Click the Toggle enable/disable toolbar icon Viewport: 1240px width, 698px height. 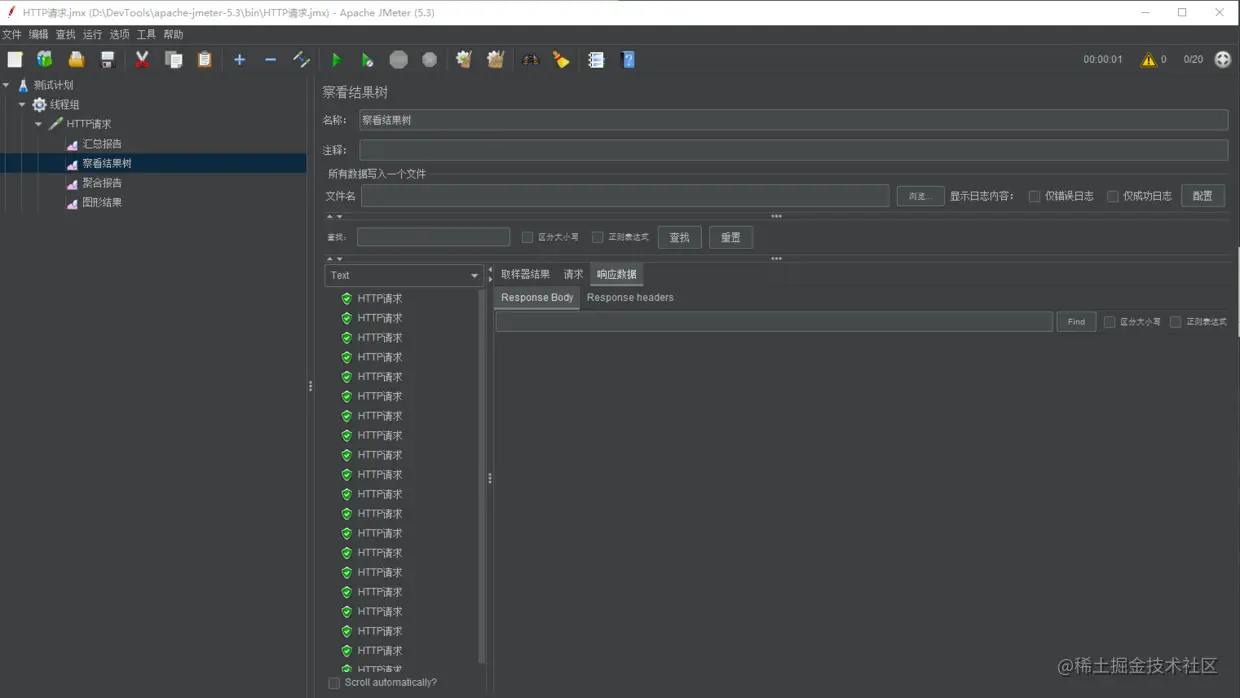coord(301,60)
